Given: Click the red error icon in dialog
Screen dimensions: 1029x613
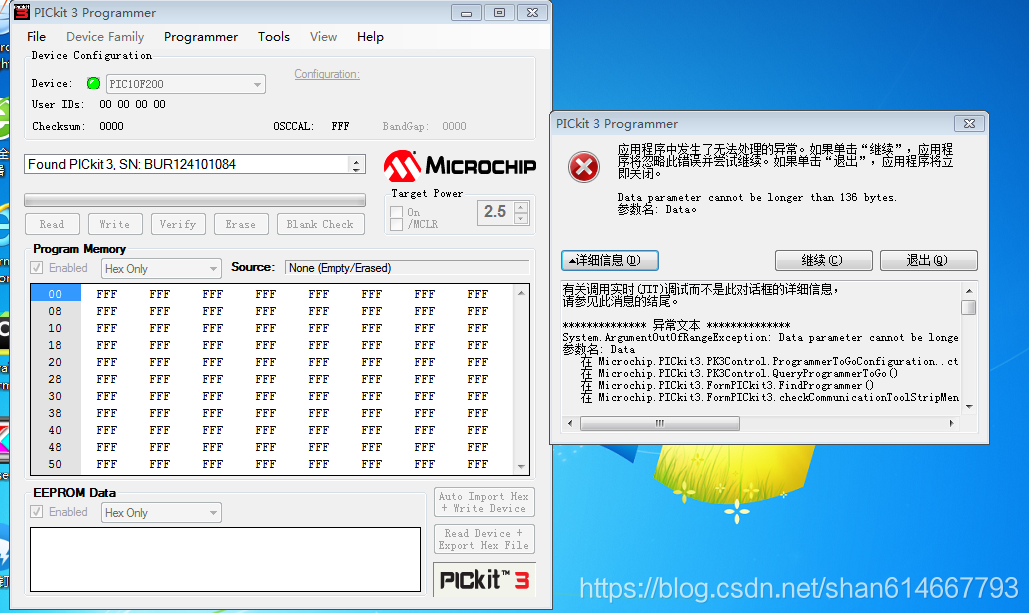Looking at the screenshot, I should point(583,167).
